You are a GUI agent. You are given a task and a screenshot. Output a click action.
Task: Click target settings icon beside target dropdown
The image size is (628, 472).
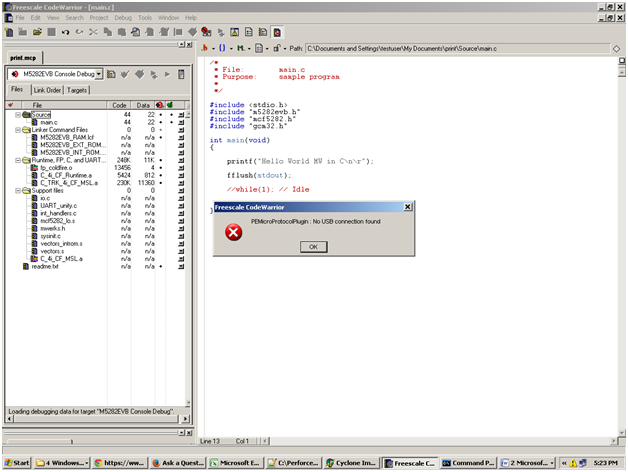pyautogui.click(x=111, y=74)
